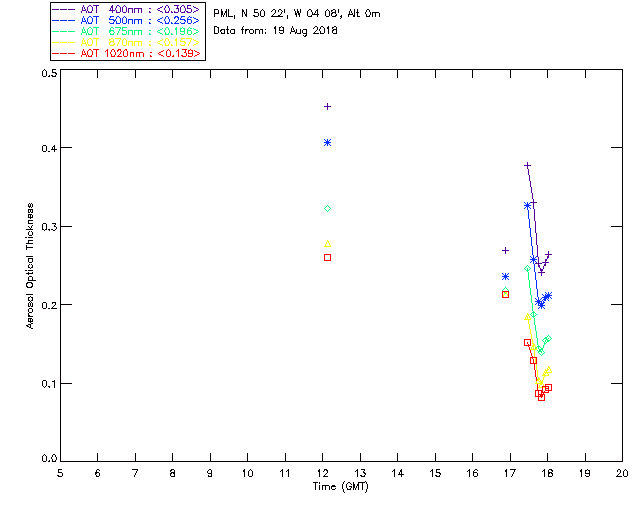
Task: Click the 8 x-axis tick label
Action: tap(173, 473)
